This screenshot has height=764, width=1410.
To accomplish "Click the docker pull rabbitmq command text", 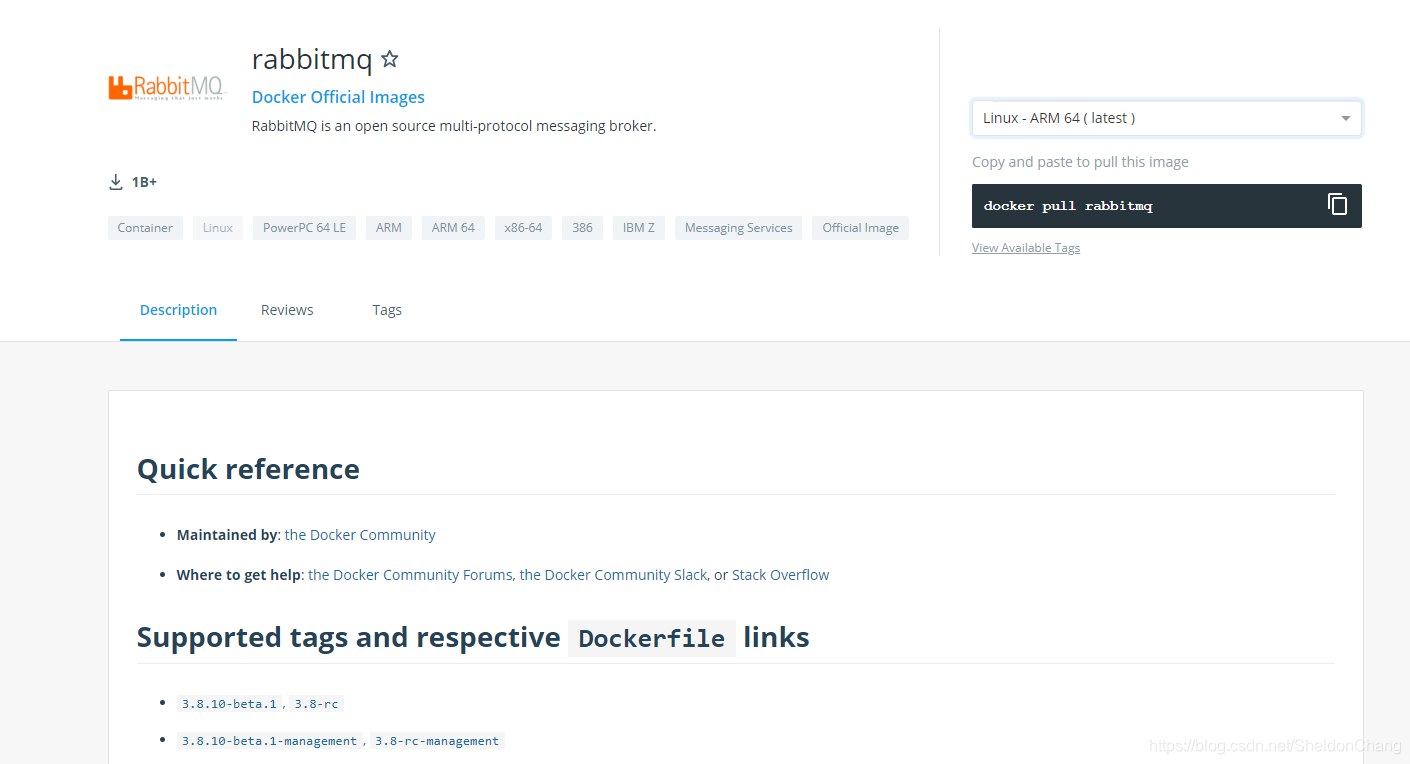I will pos(1068,206).
